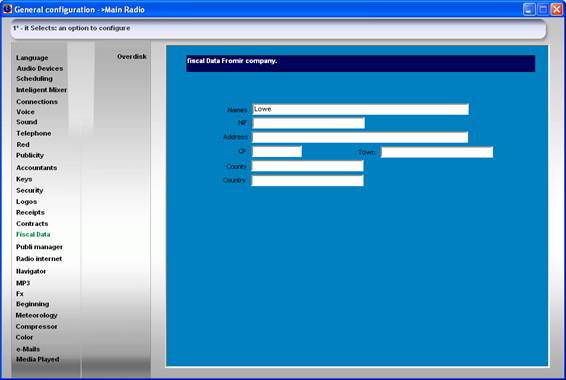Select the Security option
The image size is (566, 380).
pos(30,190)
